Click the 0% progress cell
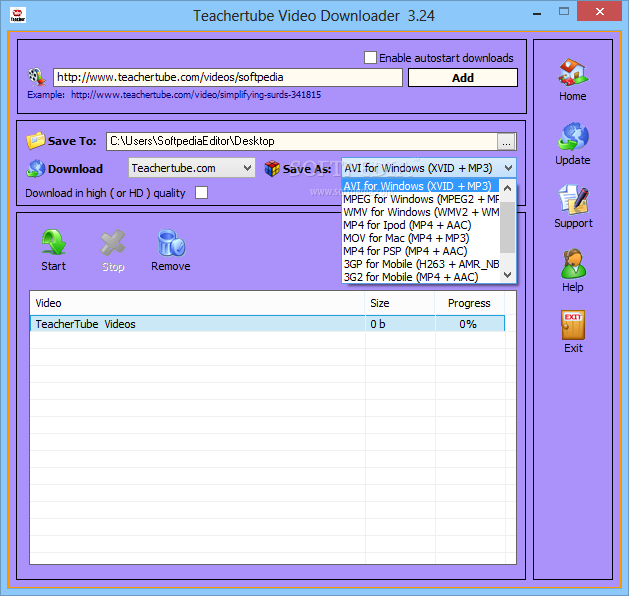 click(x=469, y=324)
